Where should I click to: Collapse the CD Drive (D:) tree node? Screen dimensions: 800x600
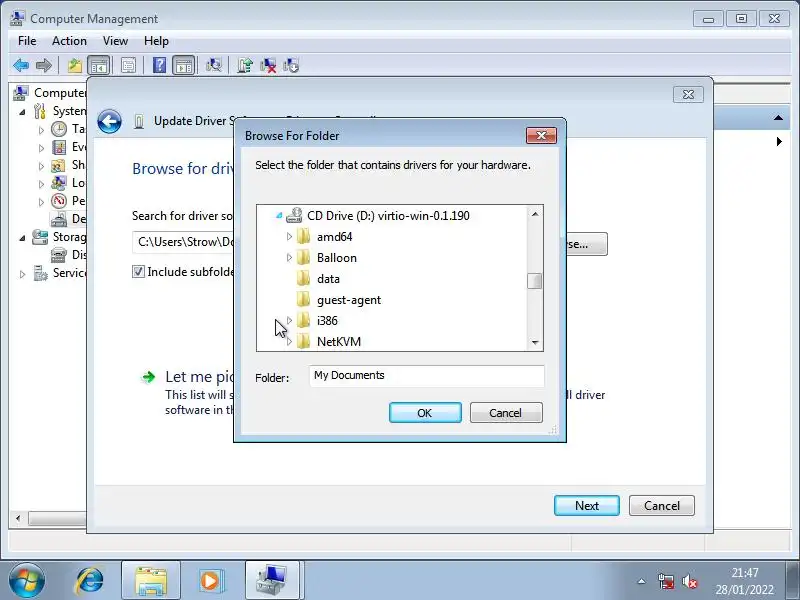[279, 216]
